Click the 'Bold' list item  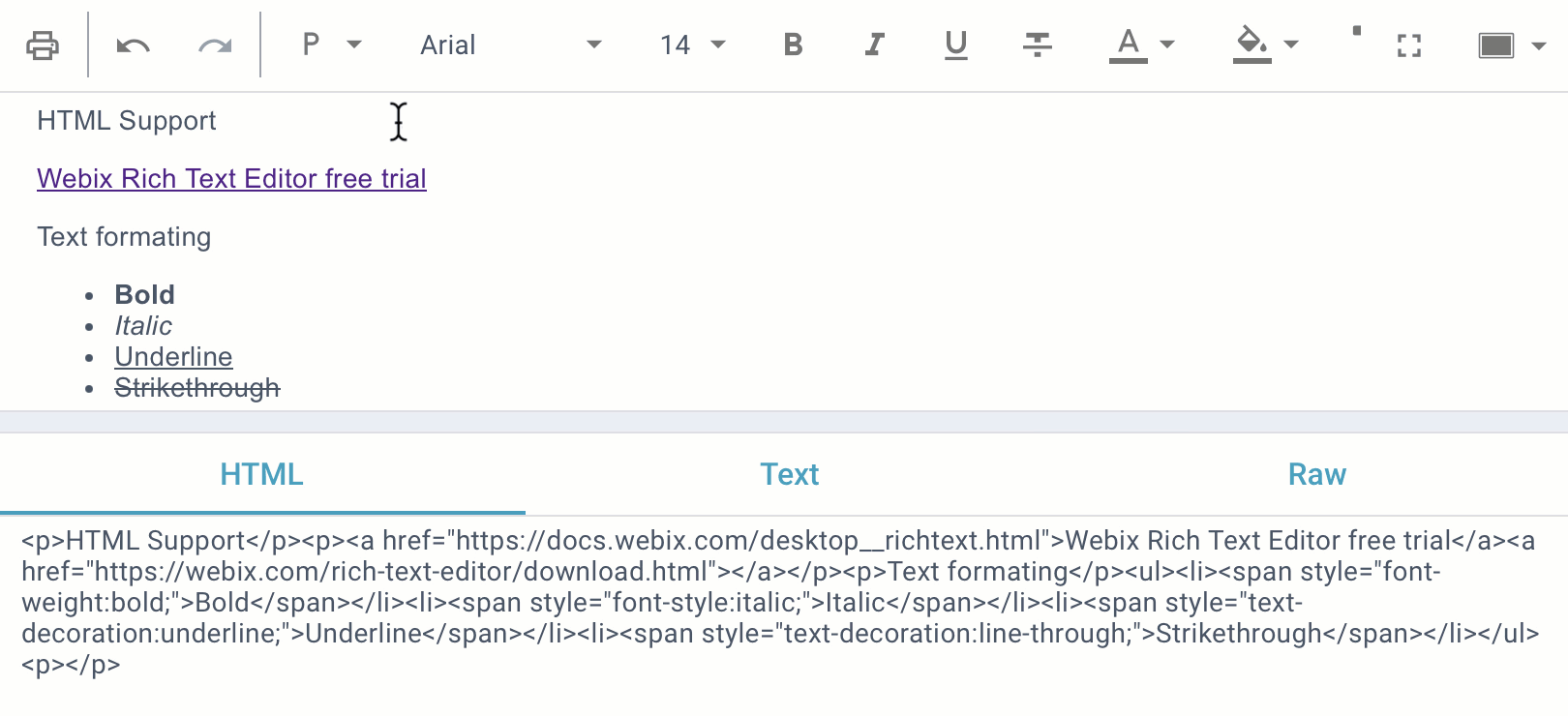pyautogui.click(x=144, y=294)
